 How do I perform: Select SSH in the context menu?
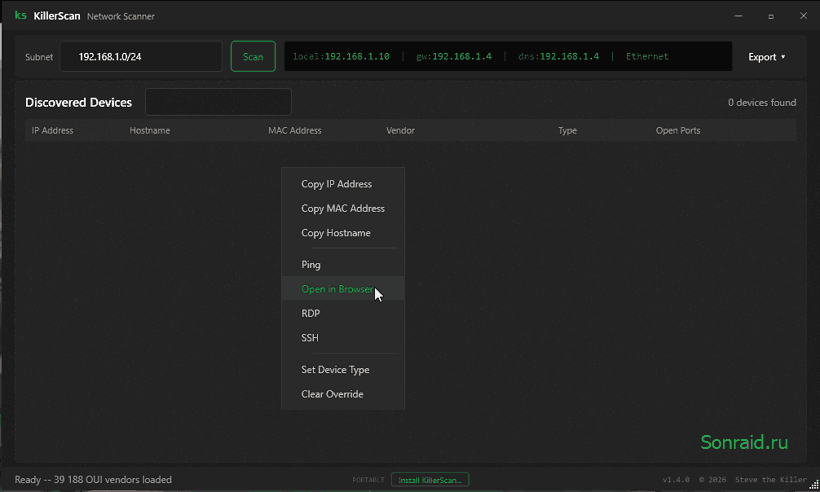point(343,338)
